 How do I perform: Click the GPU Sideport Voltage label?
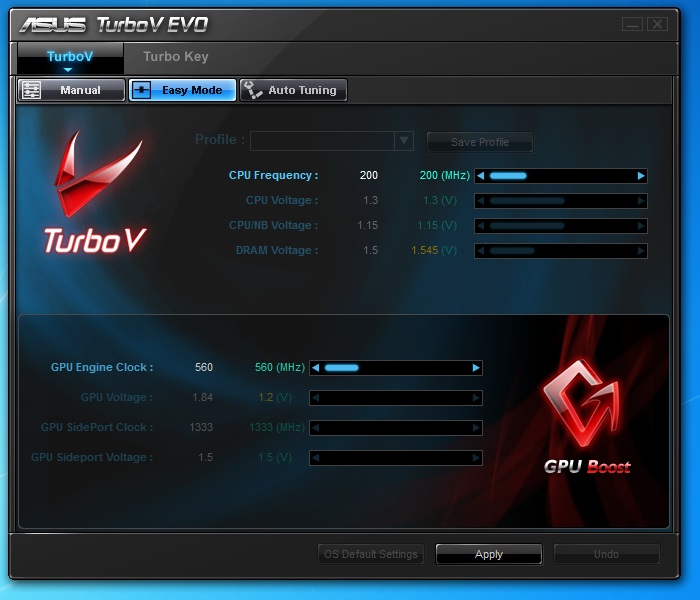tap(92, 457)
